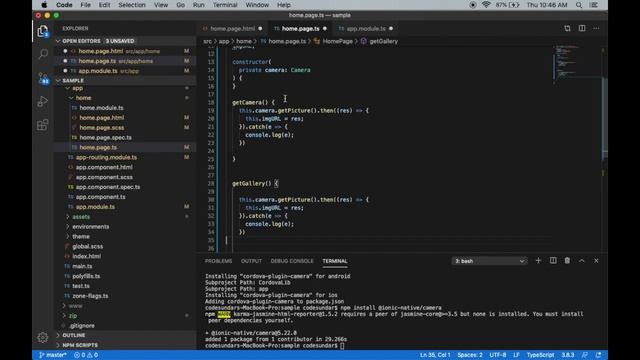Open the Selection menu
This screenshot has height=360, width=640.
(x=132, y=5)
